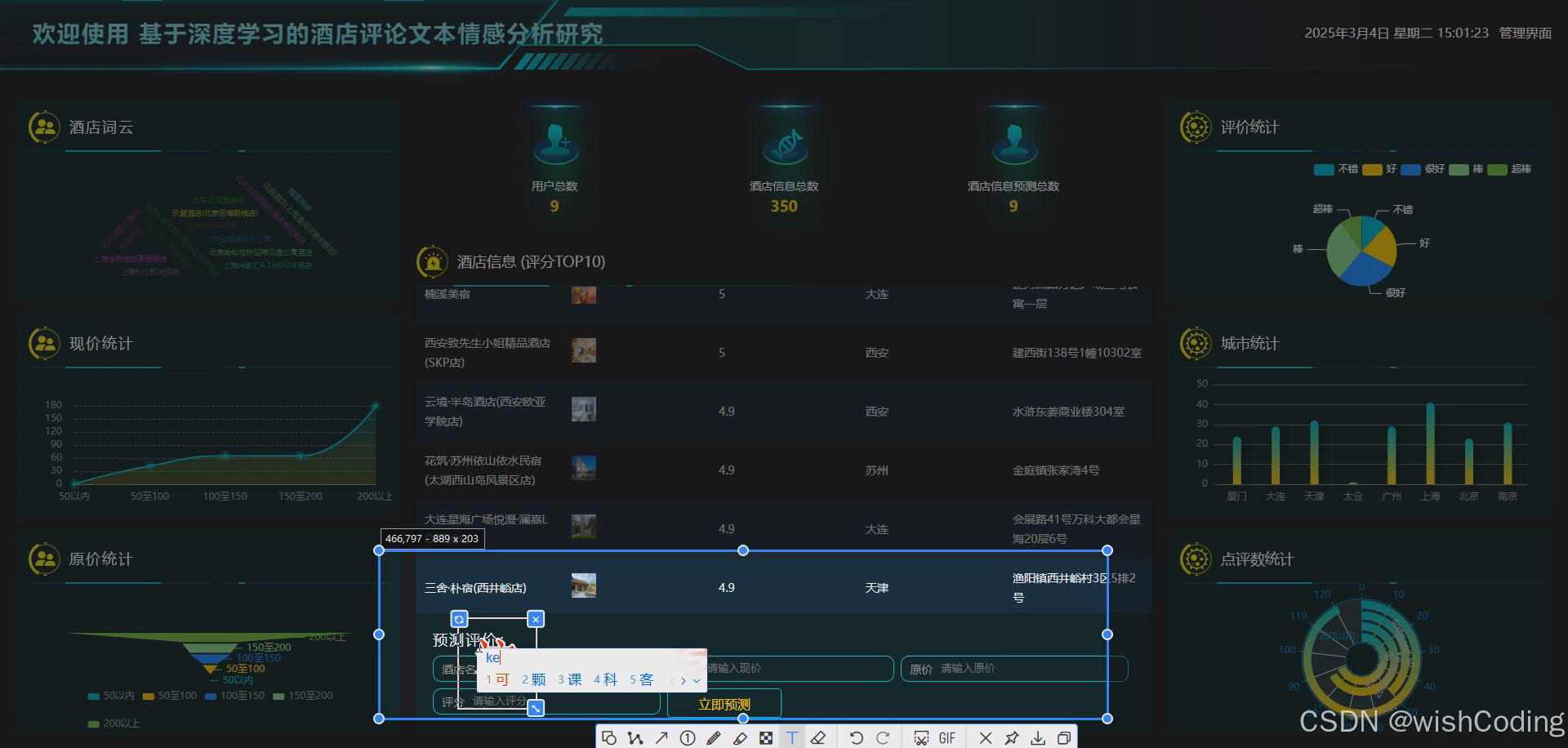Select the arrow annotation tool

coord(661,737)
